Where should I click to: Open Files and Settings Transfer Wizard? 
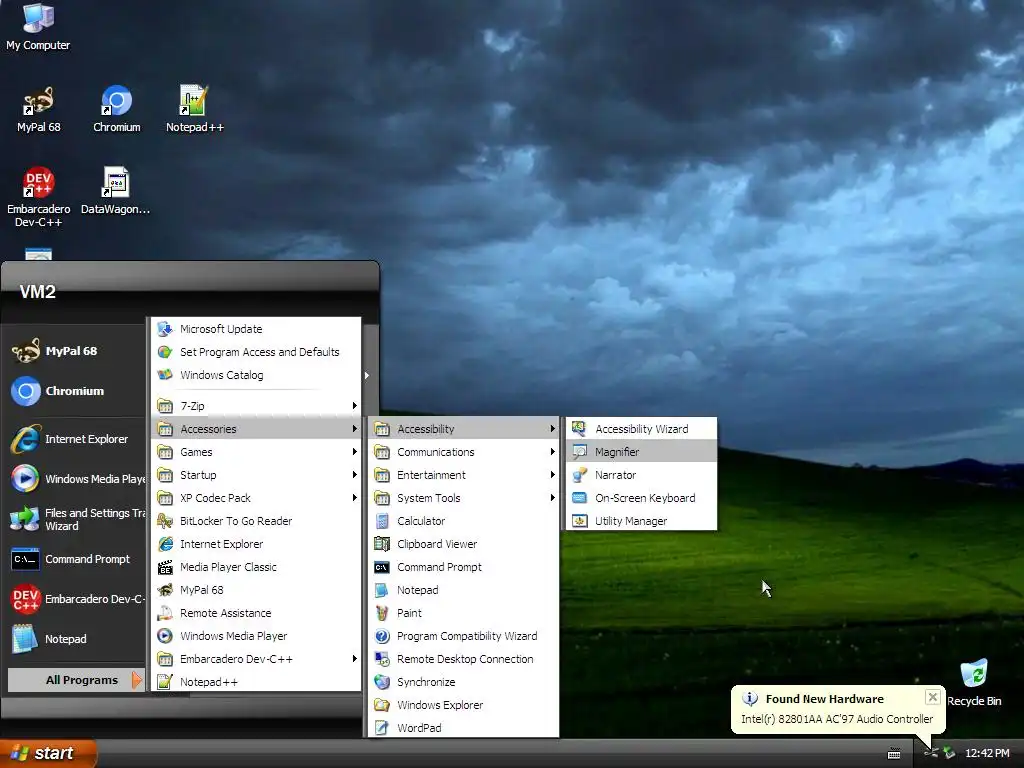pyautogui.click(x=76, y=519)
